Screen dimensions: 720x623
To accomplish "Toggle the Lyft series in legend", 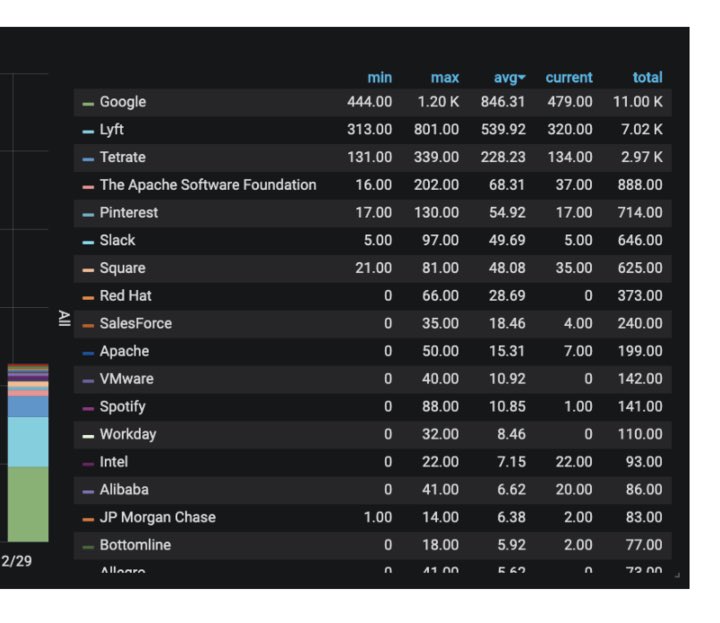I will [x=112, y=129].
